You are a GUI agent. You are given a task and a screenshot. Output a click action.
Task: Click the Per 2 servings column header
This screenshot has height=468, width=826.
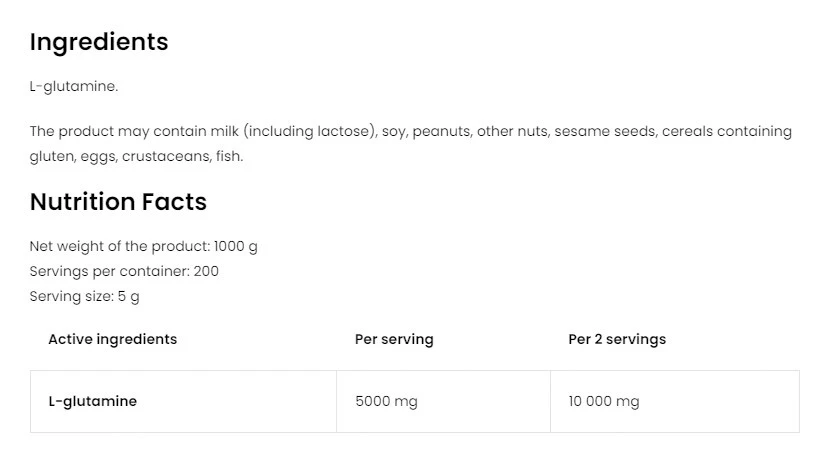point(617,339)
